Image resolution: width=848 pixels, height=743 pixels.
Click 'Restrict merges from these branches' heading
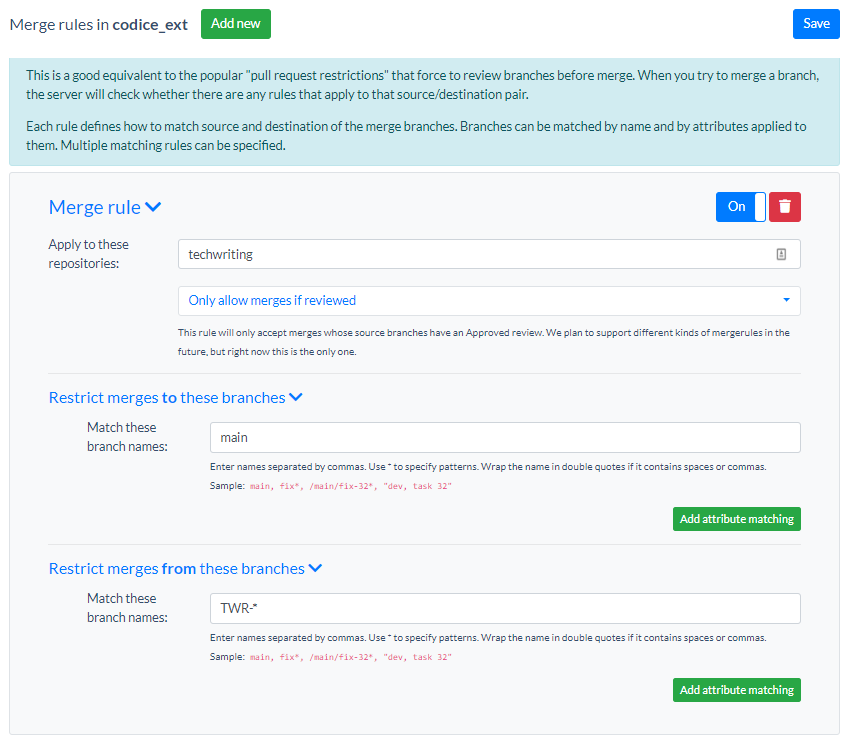pyautogui.click(x=176, y=569)
